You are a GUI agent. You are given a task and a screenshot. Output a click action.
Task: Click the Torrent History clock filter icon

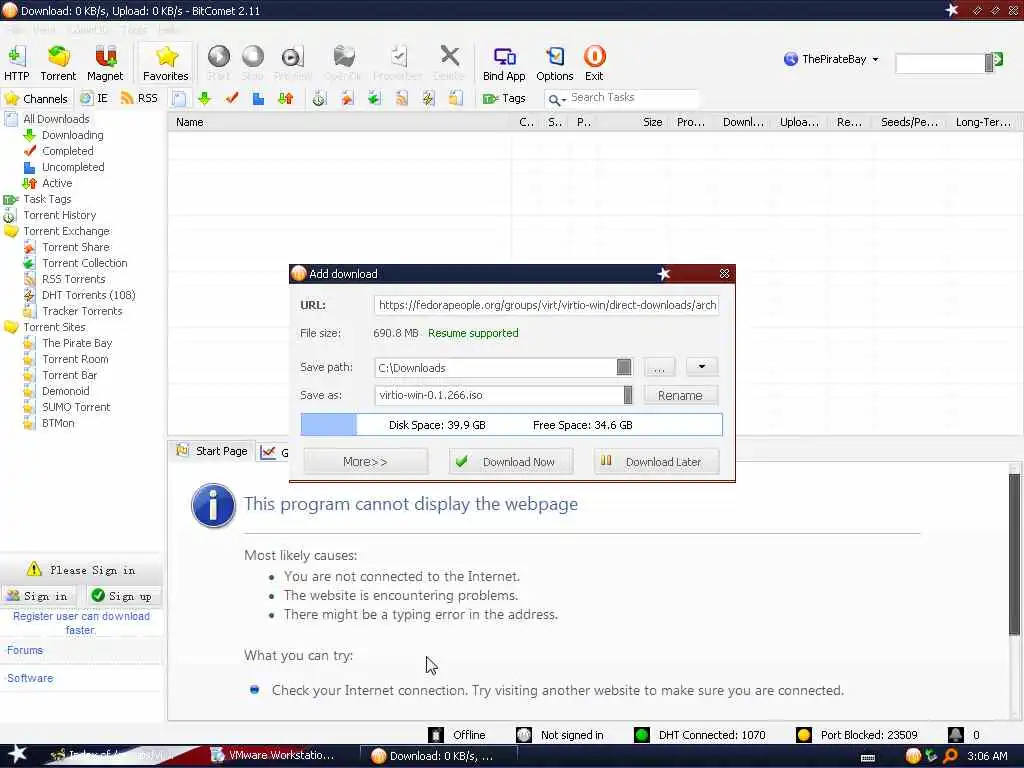[x=319, y=99]
